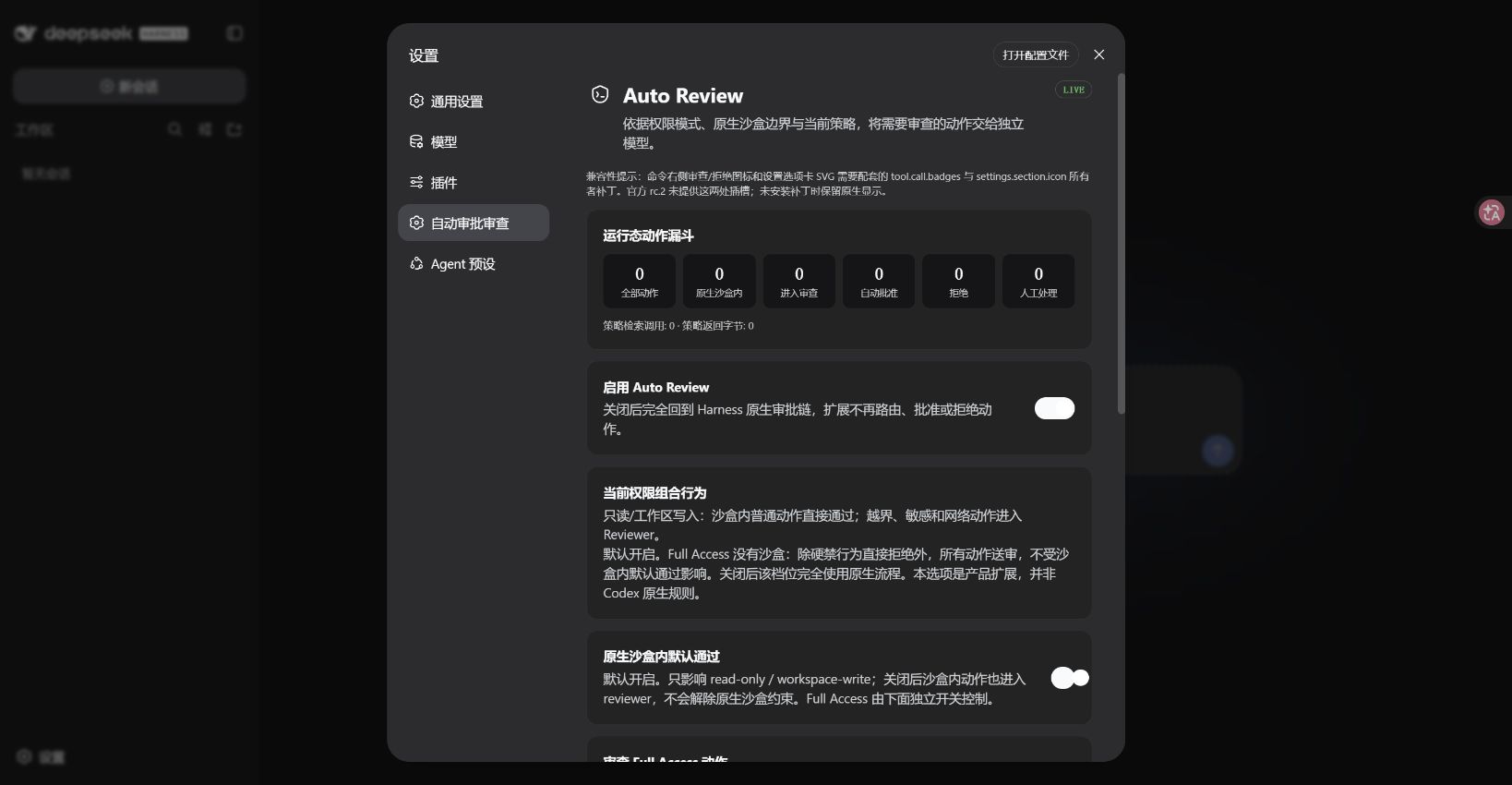Click the database icon beside 模型
Screen dimensions: 1512x785
click(416, 141)
